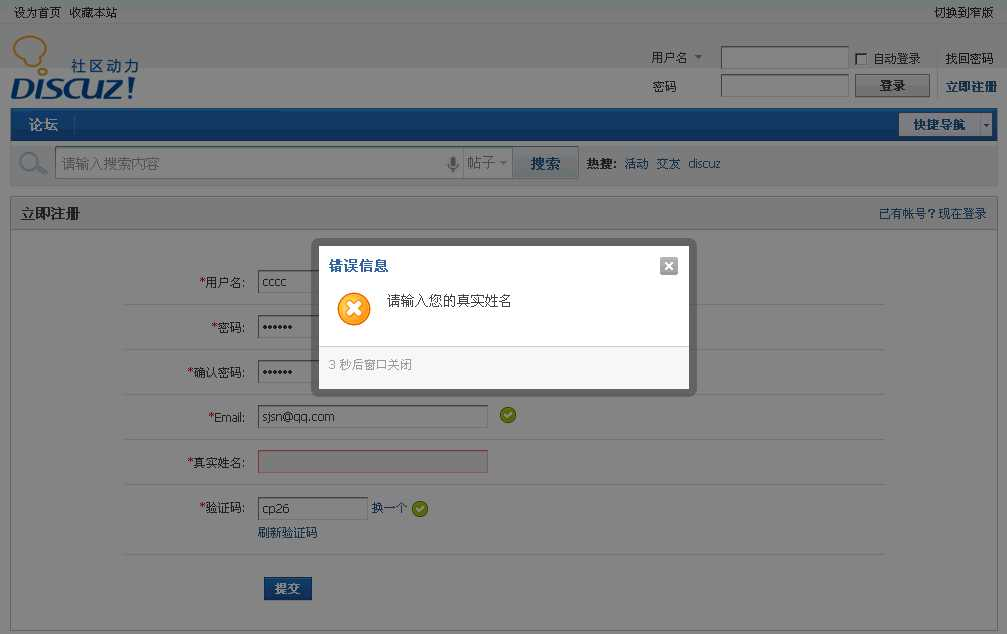The image size is (1007, 634).
Task: Expand the 快捷导航 dropdown arrow
Action: [x=986, y=125]
